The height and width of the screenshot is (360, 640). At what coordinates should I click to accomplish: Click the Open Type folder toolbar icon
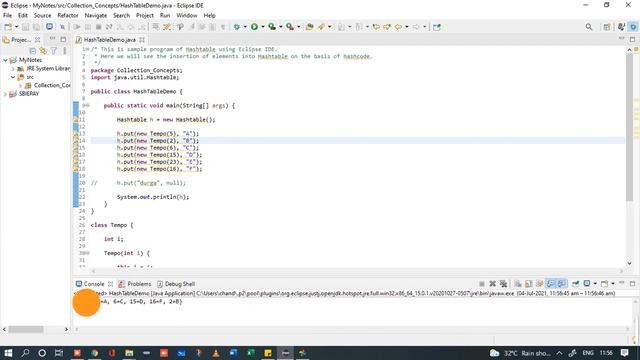click(310, 27)
